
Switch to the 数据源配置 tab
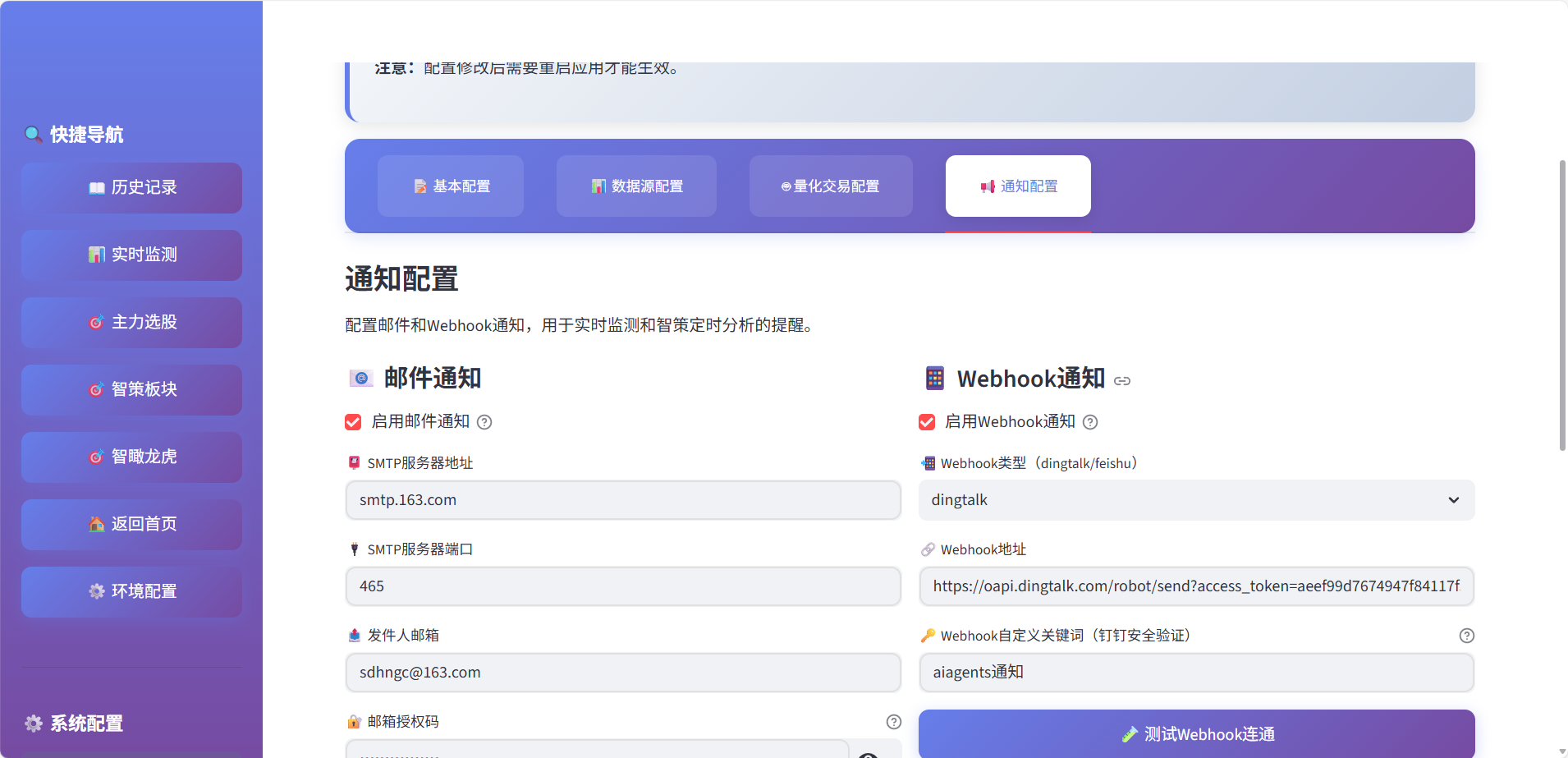[x=636, y=186]
